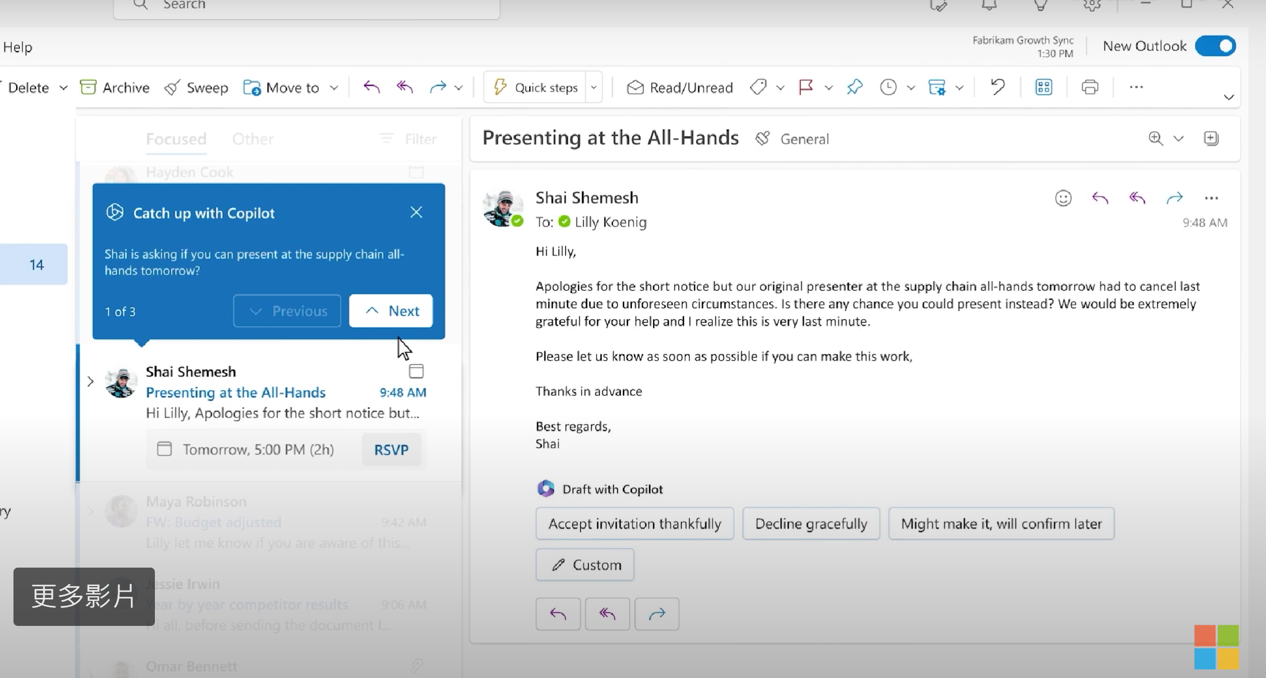Close the Catch up with Copilot popup
The image size is (1266, 678).
tap(416, 212)
